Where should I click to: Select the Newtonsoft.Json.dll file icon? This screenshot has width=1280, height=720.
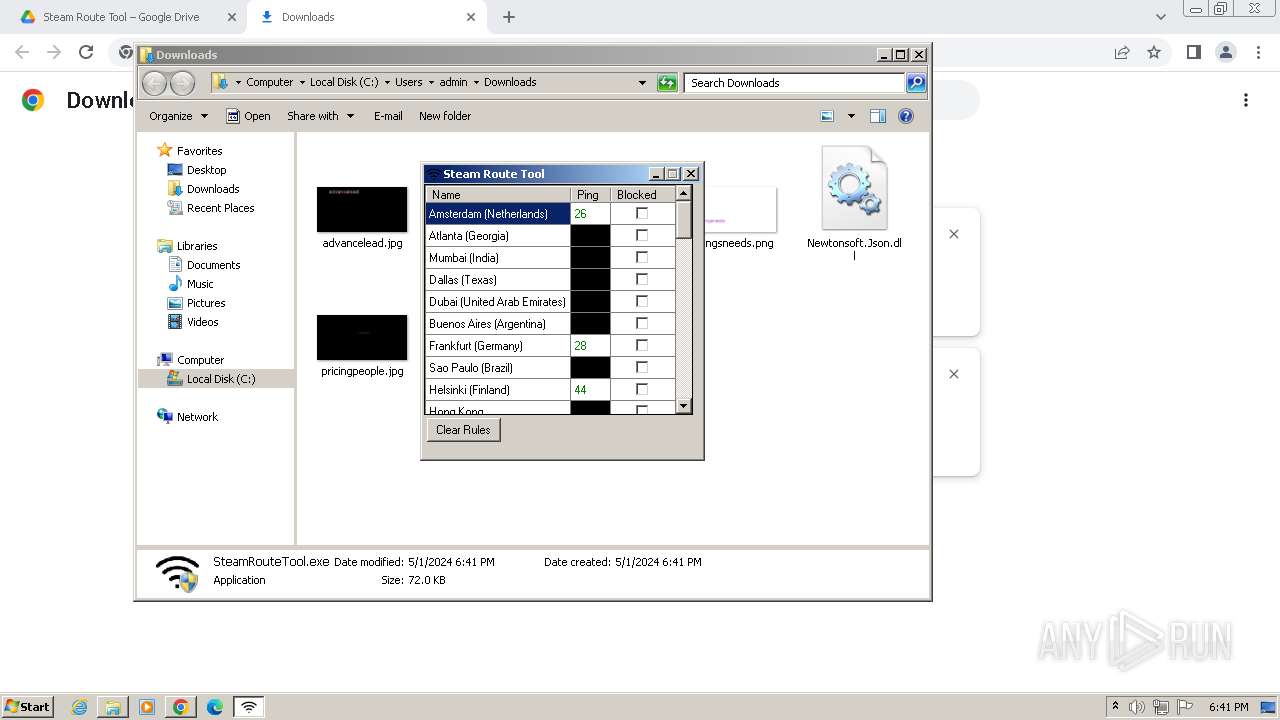point(854,188)
